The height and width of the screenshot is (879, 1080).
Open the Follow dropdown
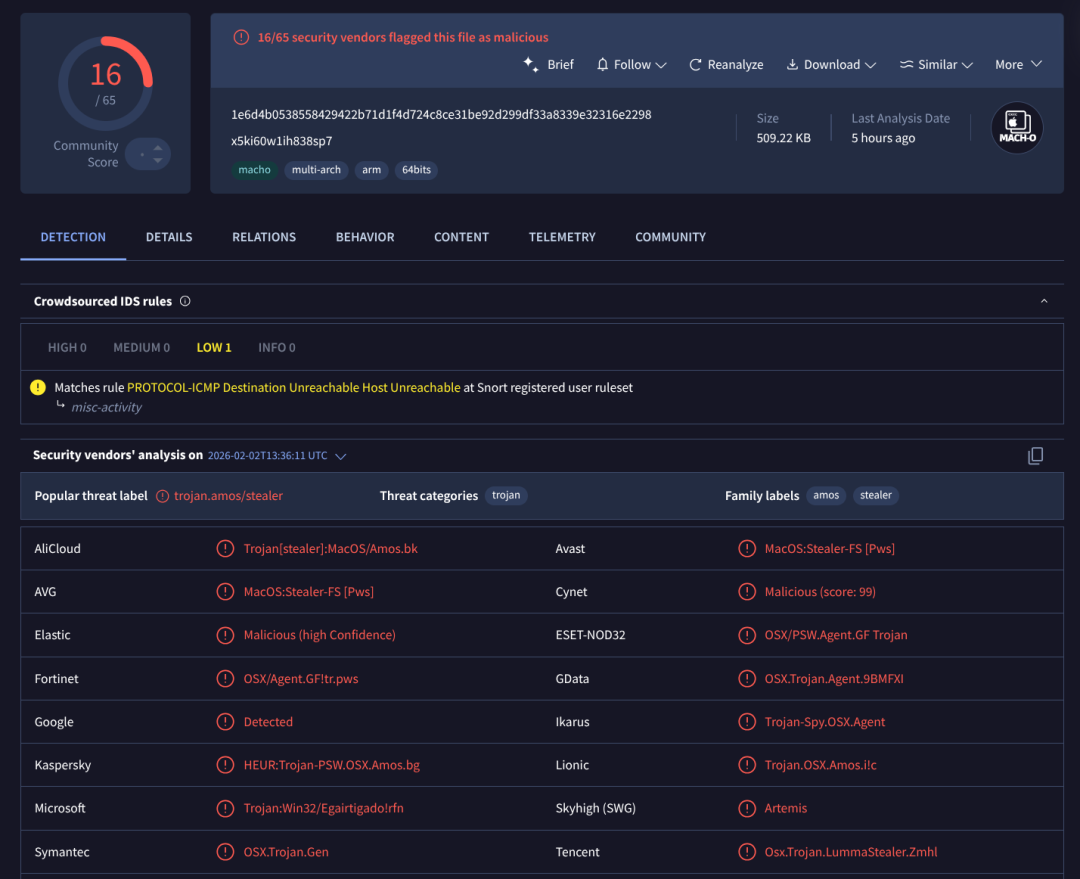tap(631, 65)
